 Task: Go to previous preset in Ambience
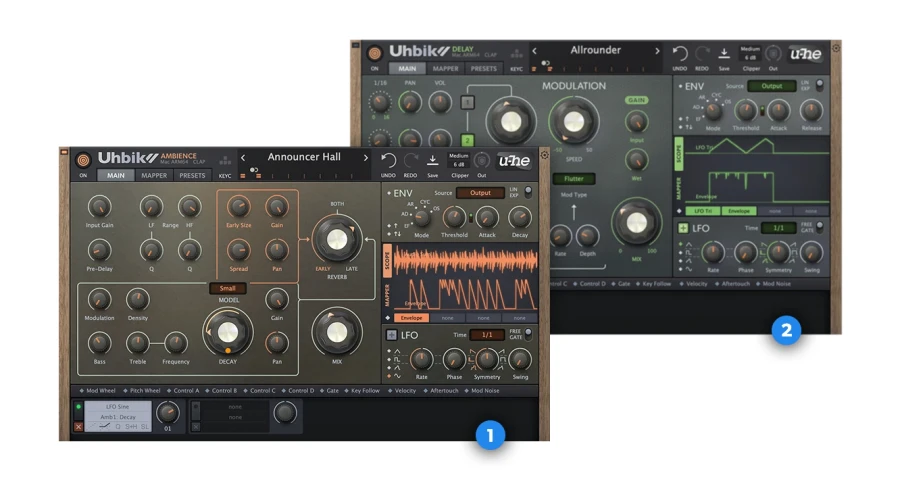[x=243, y=157]
